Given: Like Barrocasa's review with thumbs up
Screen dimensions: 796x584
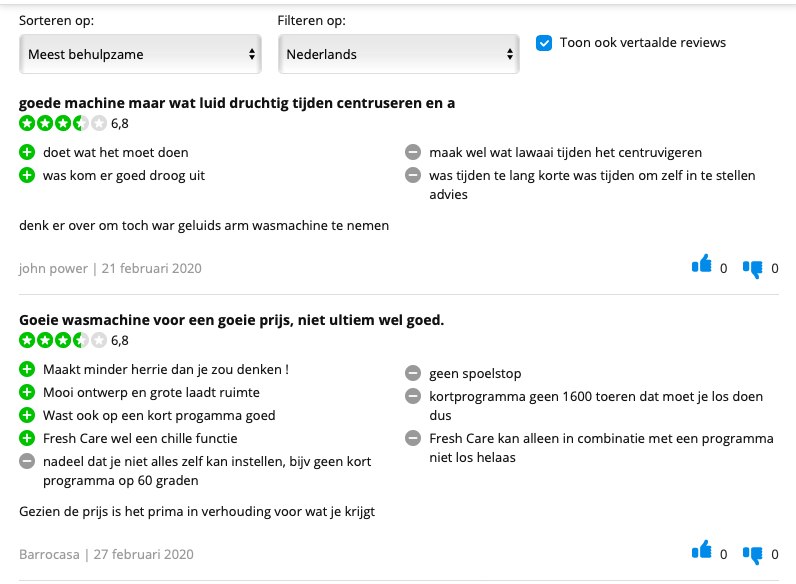Looking at the screenshot, I should point(702,552).
